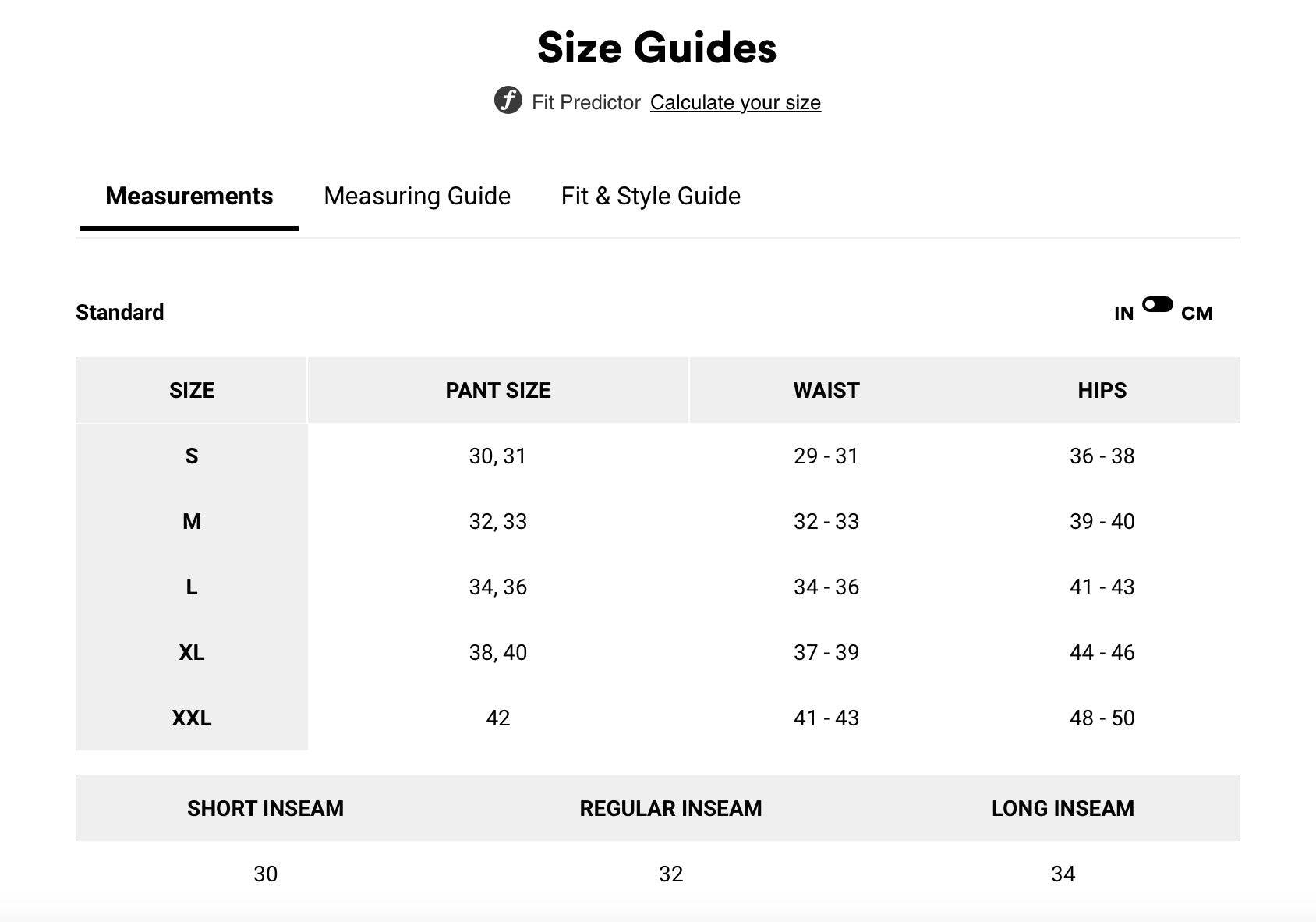The height and width of the screenshot is (922, 1316).
Task: Click the Standard section heading
Action: click(x=120, y=312)
